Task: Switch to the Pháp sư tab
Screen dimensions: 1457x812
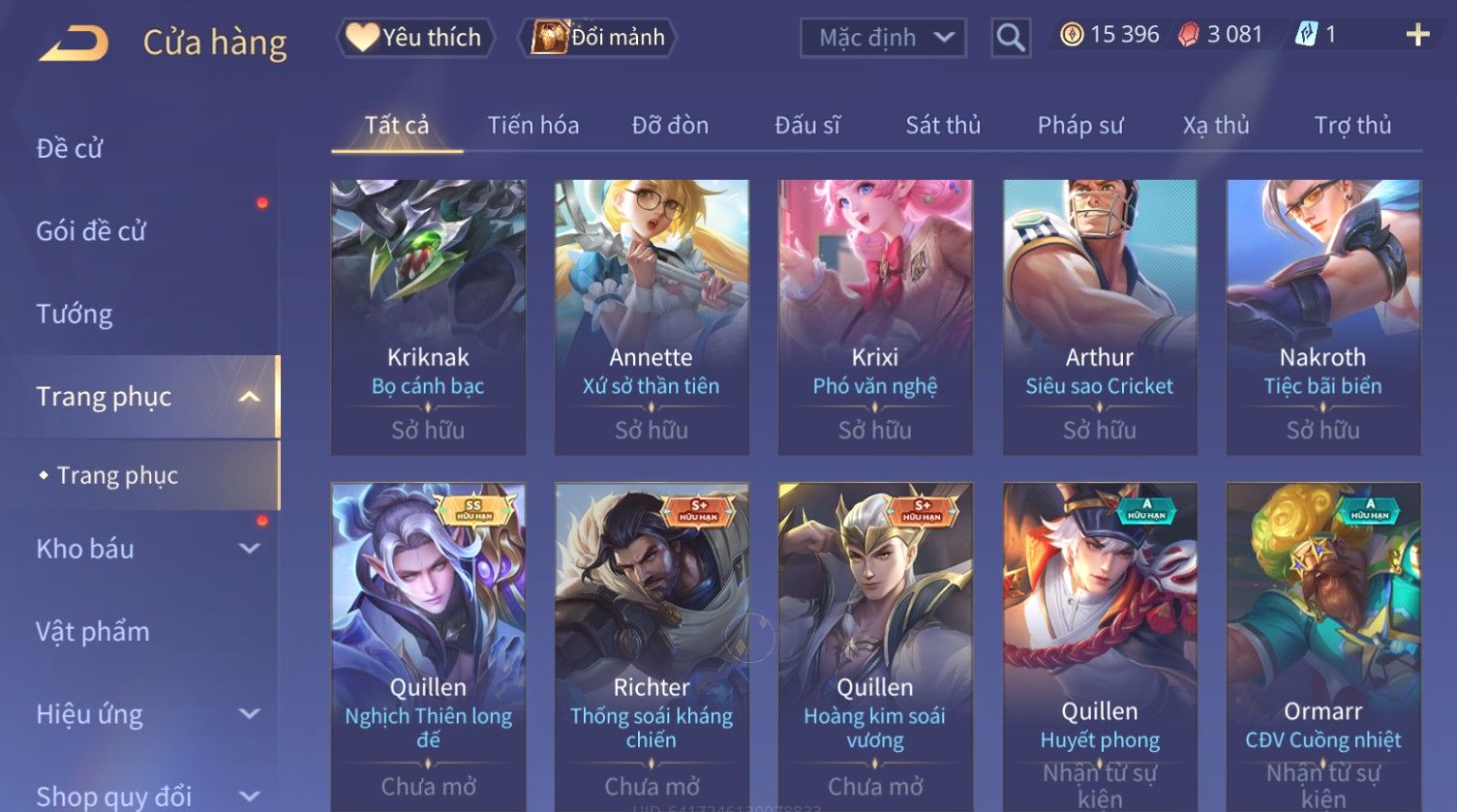Action: 1080,126
